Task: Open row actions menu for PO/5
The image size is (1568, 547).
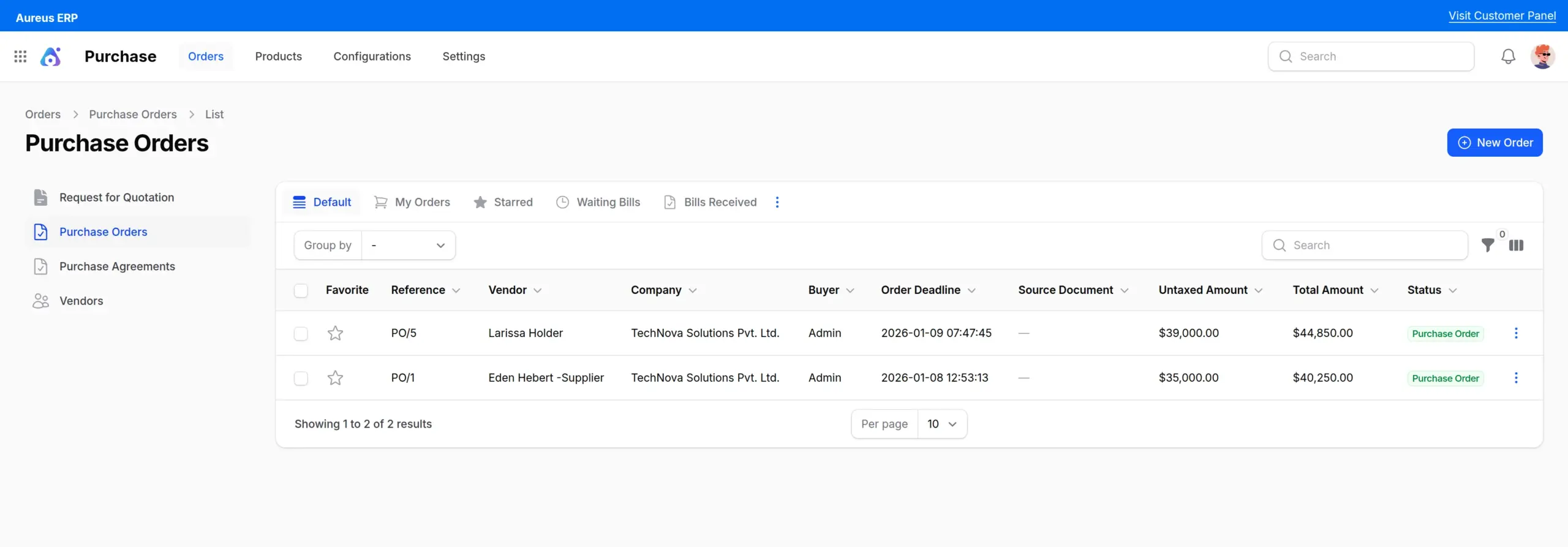Action: tap(1516, 333)
